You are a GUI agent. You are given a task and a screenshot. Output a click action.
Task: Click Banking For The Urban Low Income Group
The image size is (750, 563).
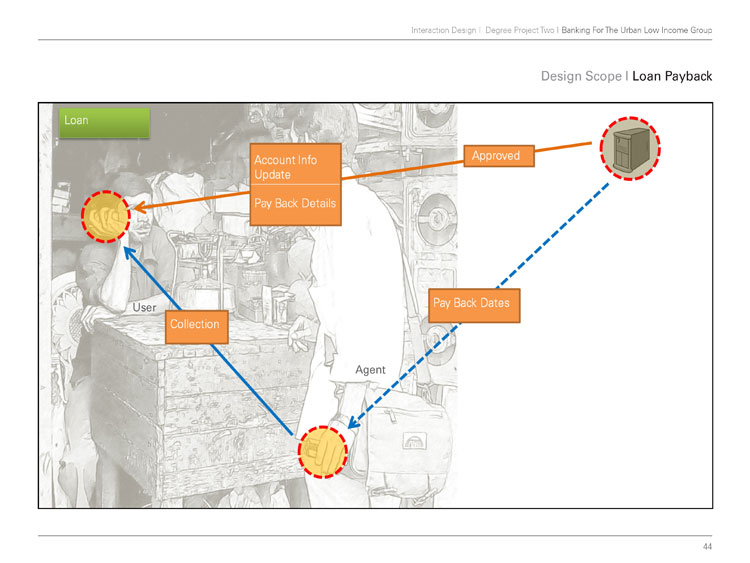click(637, 30)
